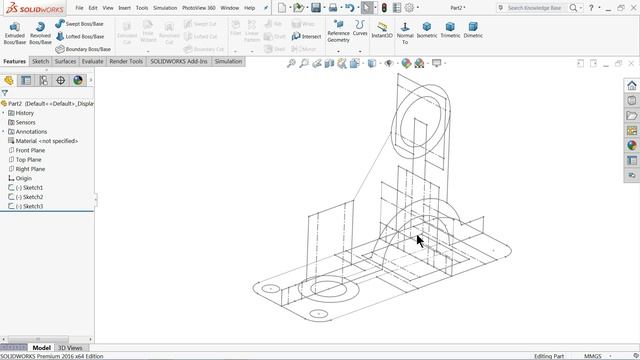Open the Options gear icon

coord(409,8)
